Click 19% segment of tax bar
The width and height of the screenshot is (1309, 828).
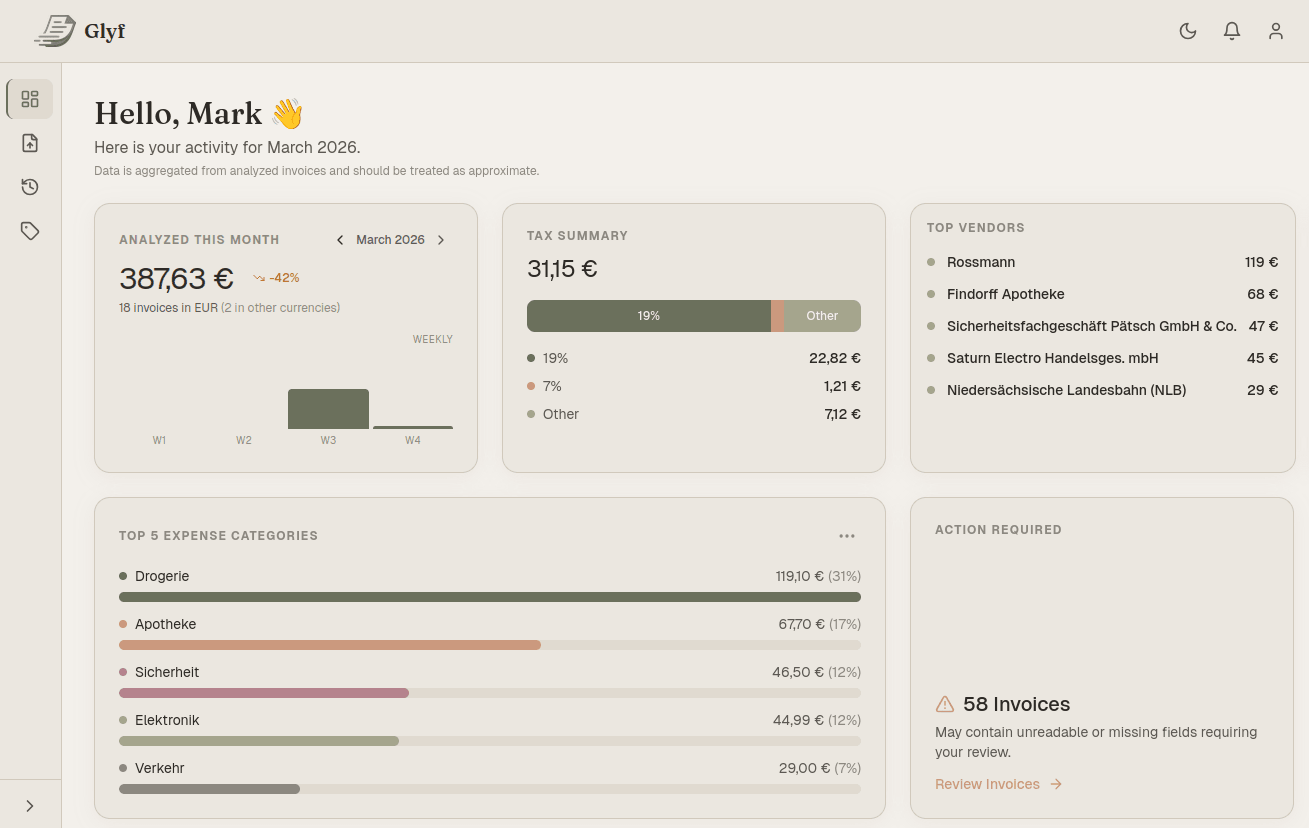pyautogui.click(x=649, y=316)
